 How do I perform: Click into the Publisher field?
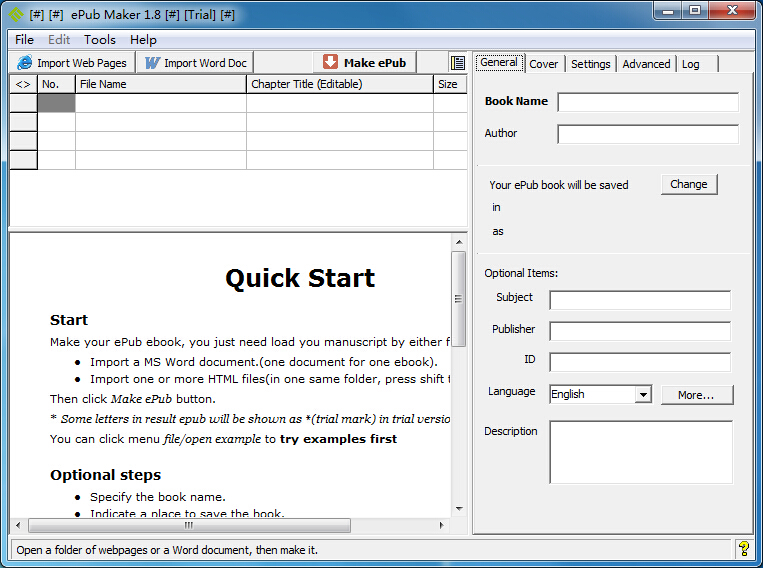(x=640, y=331)
